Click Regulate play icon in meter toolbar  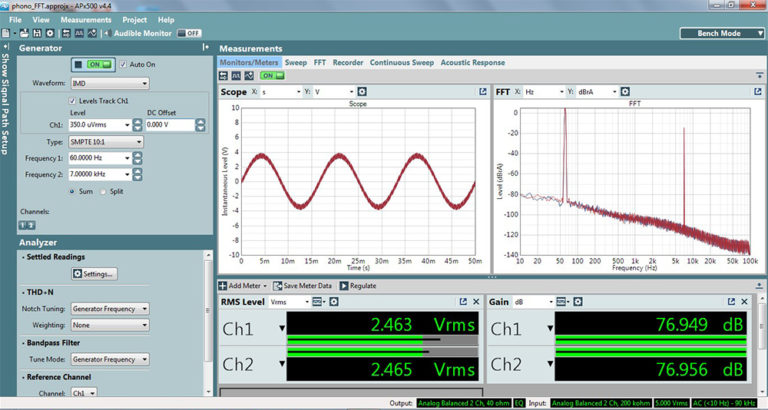[344, 286]
